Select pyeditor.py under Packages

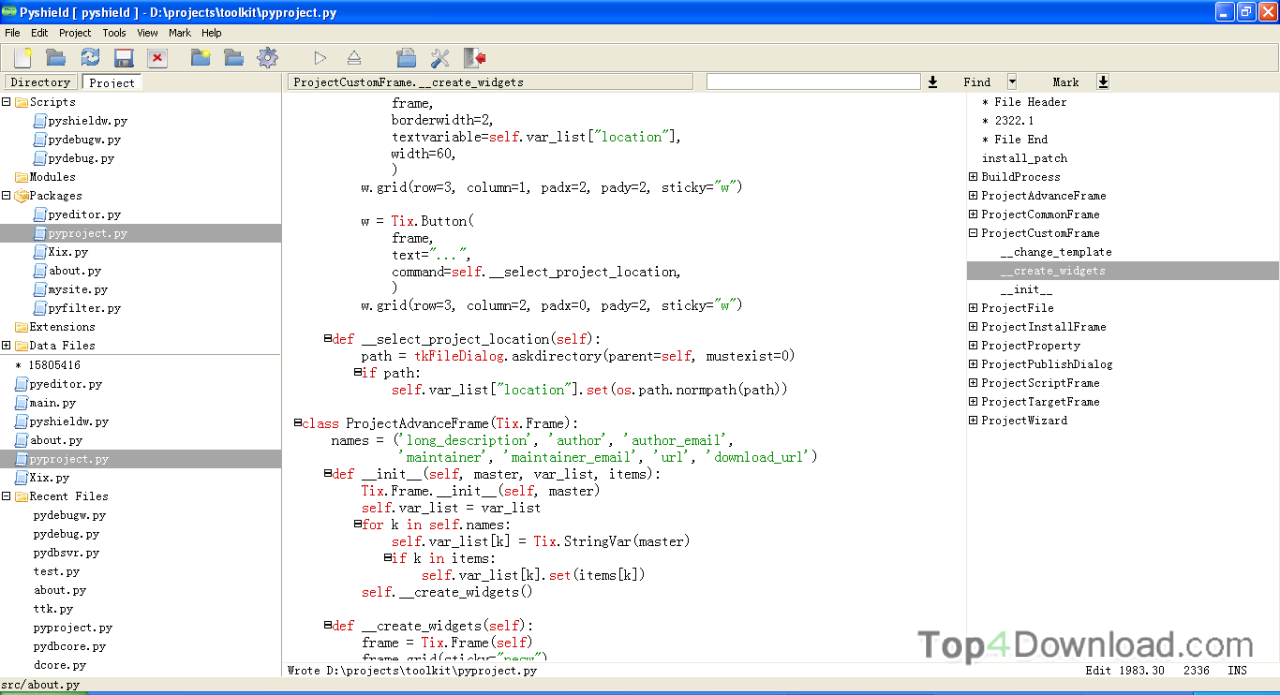82,214
